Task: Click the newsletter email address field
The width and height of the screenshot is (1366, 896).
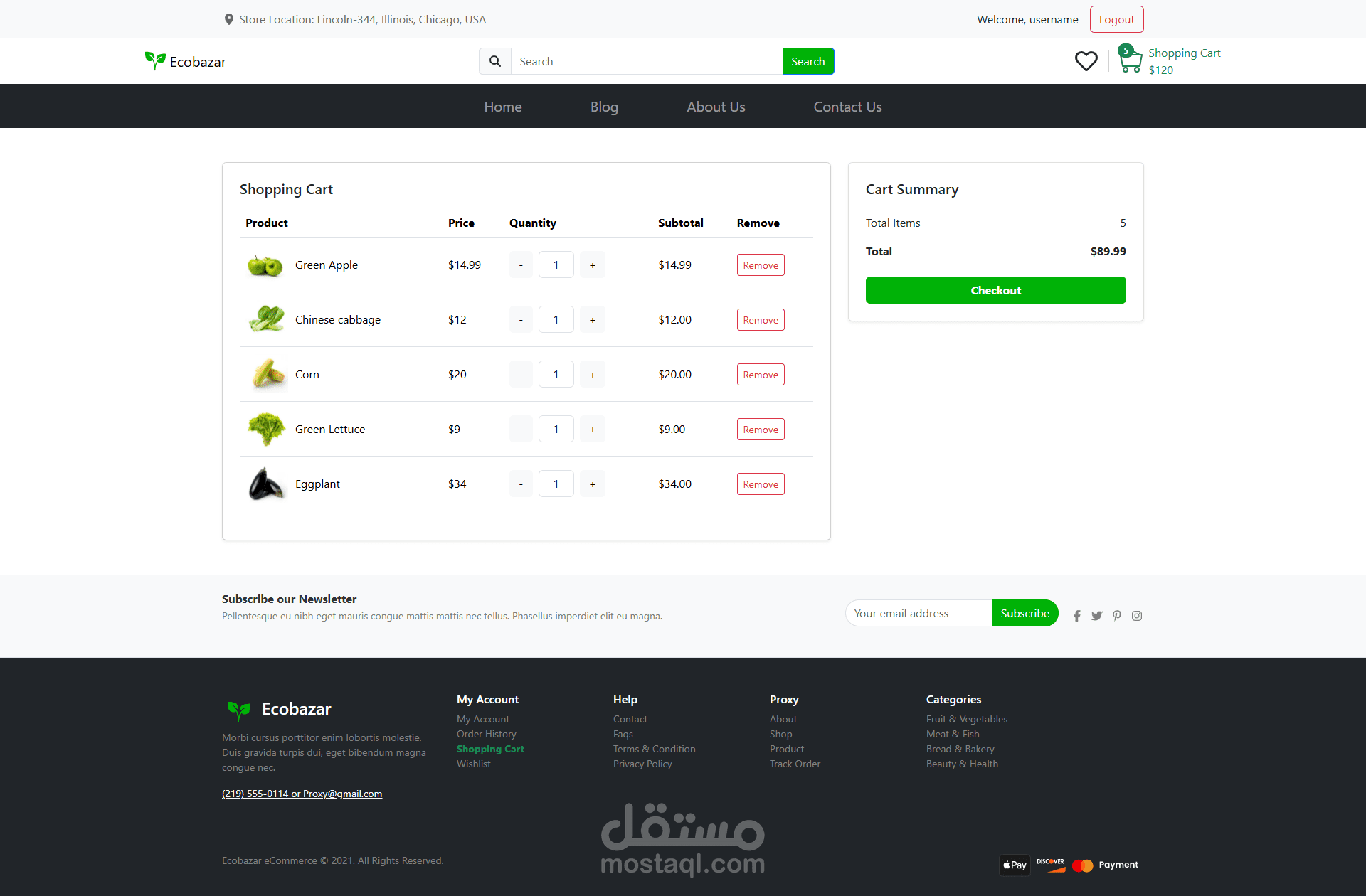Action: coord(918,613)
